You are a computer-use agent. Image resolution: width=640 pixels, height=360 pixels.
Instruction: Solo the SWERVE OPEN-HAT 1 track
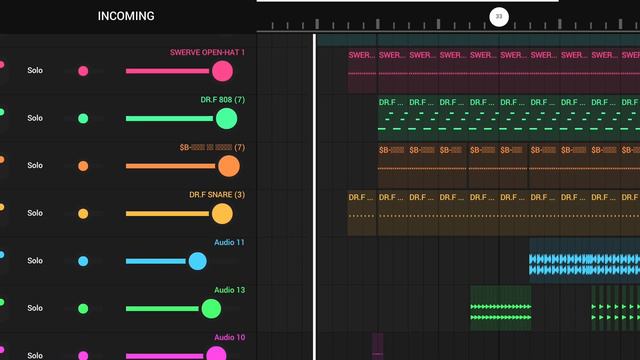pos(35,70)
